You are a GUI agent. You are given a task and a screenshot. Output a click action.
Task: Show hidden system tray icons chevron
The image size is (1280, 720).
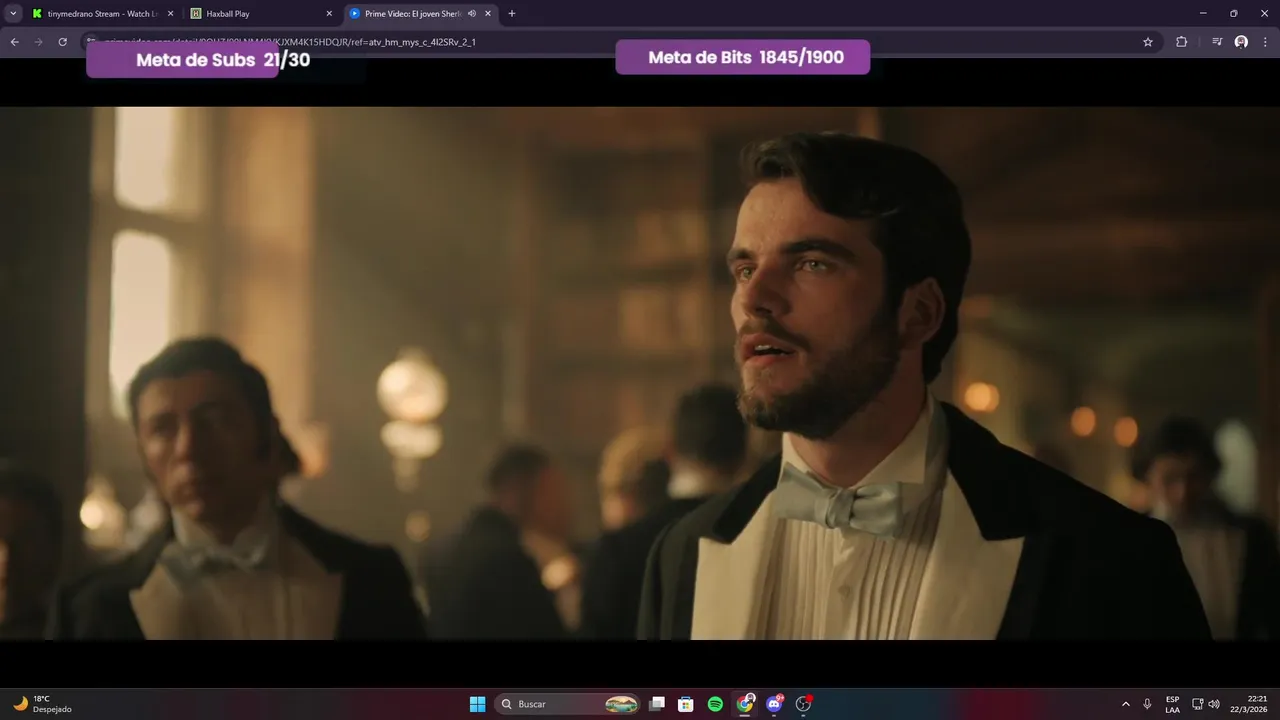tap(1126, 704)
